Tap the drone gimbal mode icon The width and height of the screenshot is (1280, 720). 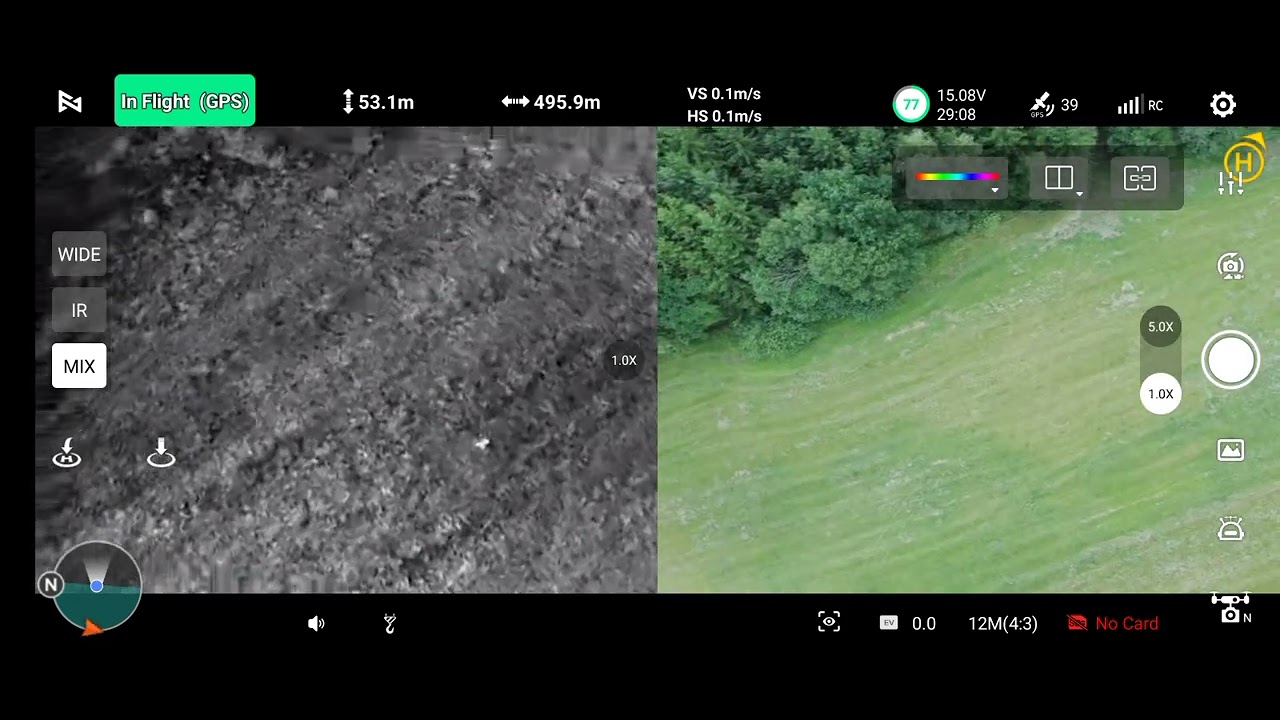tap(1231, 608)
